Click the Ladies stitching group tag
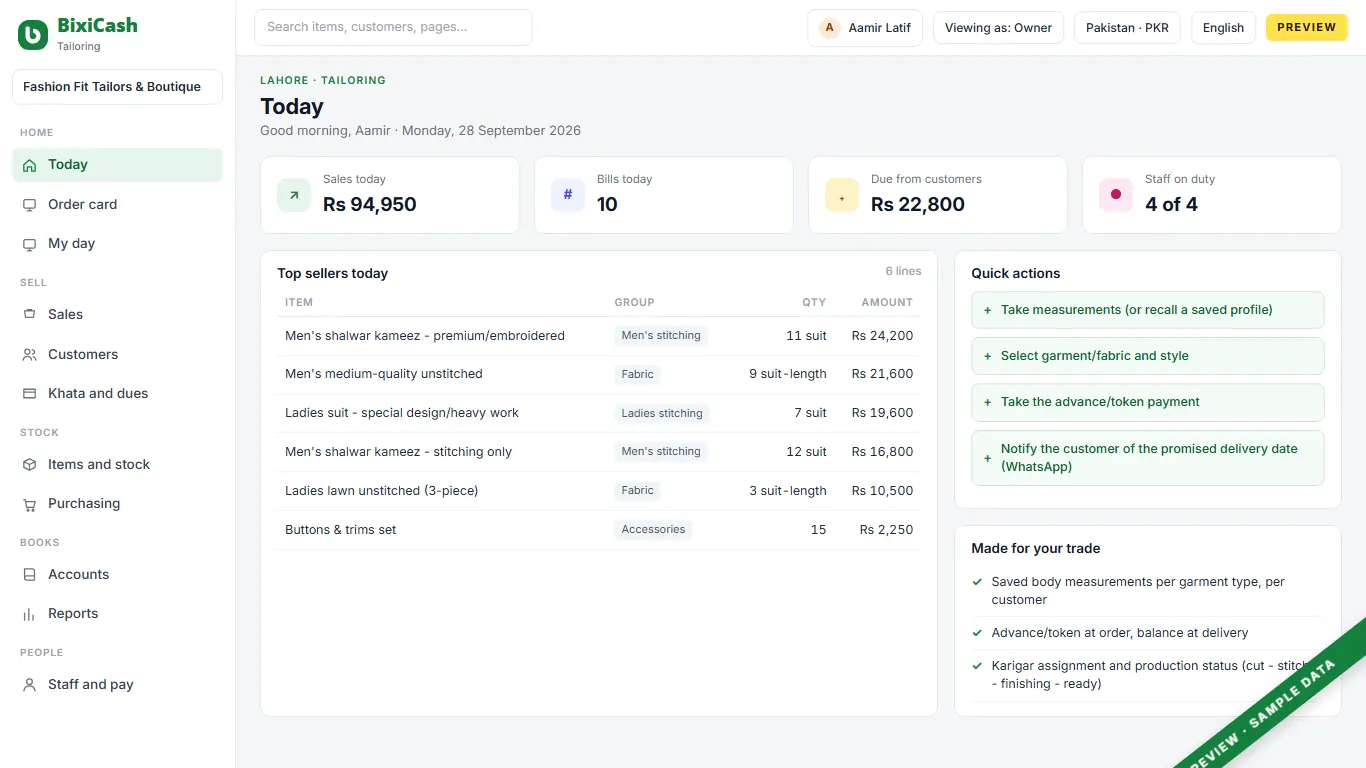Screen dimensions: 1366x768 [662, 413]
